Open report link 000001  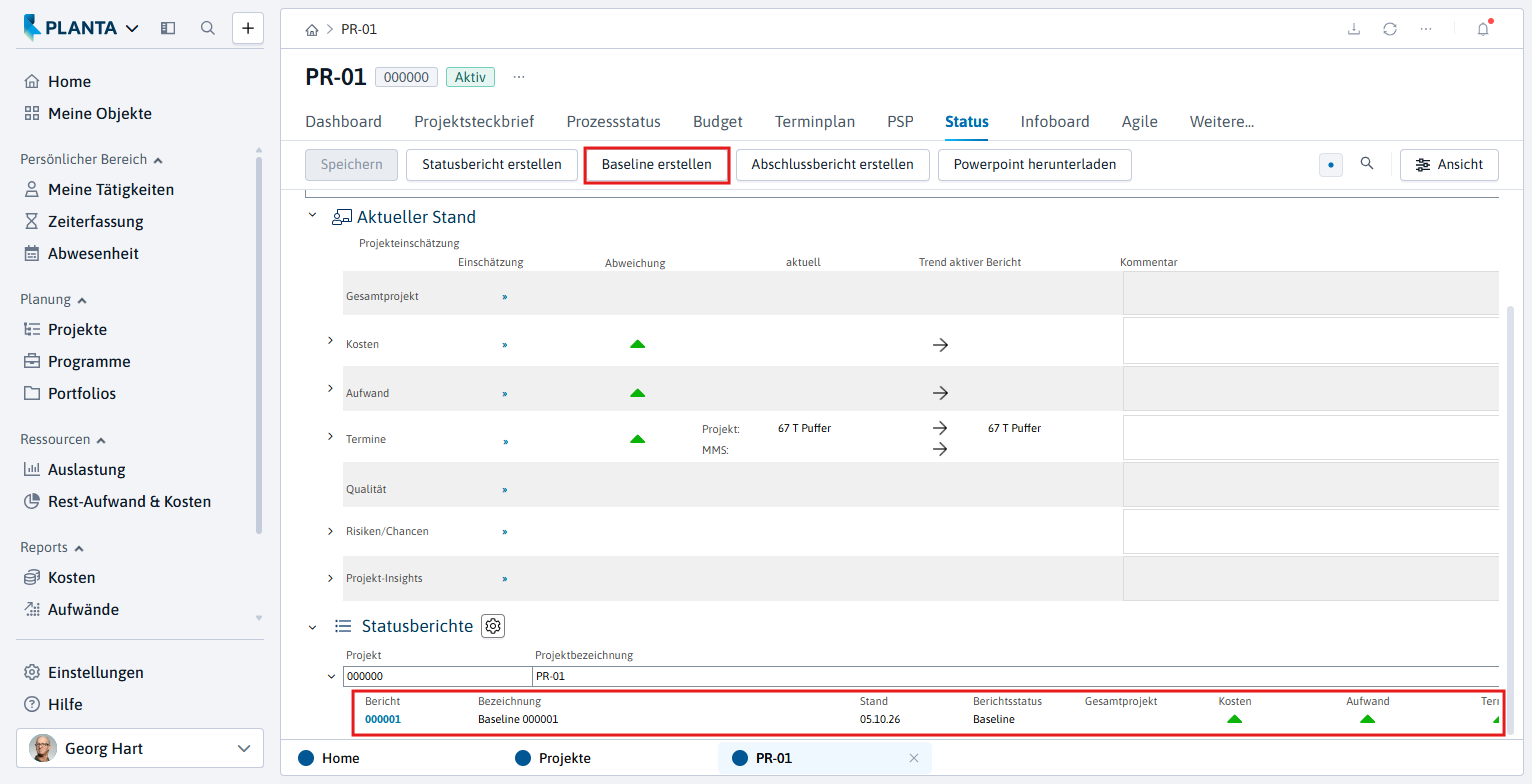point(383,719)
